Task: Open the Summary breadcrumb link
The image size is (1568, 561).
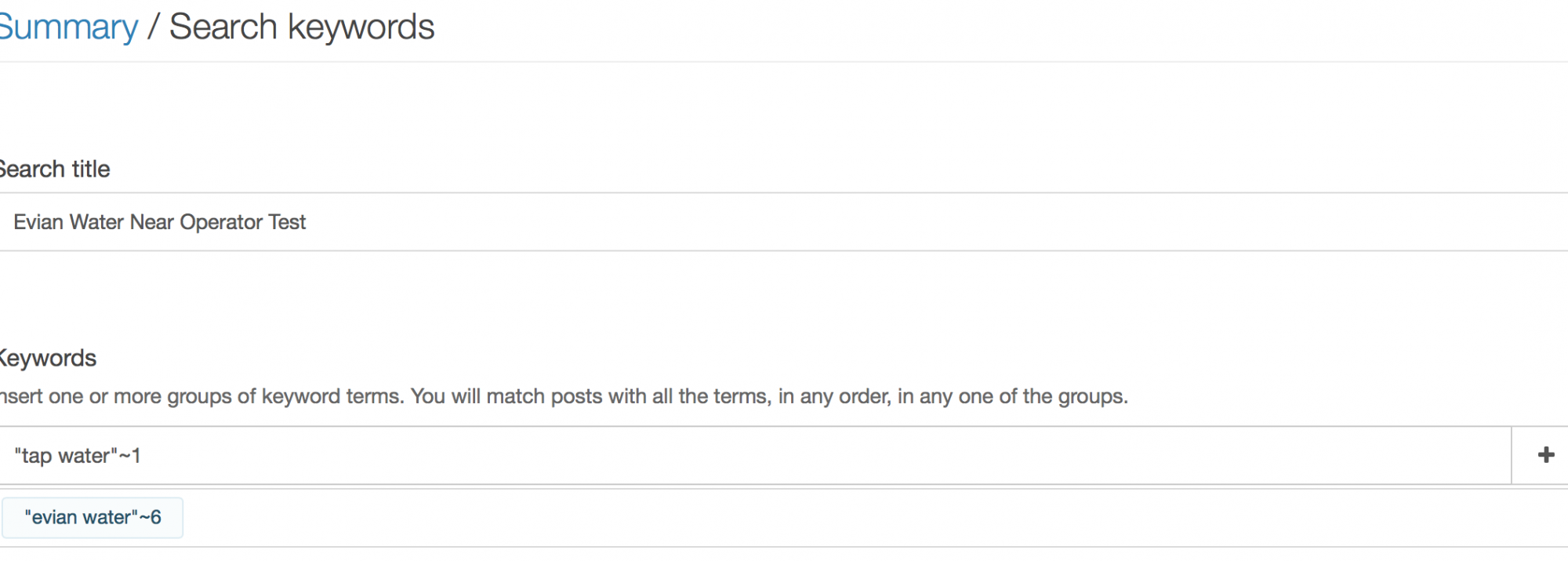Action: [x=67, y=27]
